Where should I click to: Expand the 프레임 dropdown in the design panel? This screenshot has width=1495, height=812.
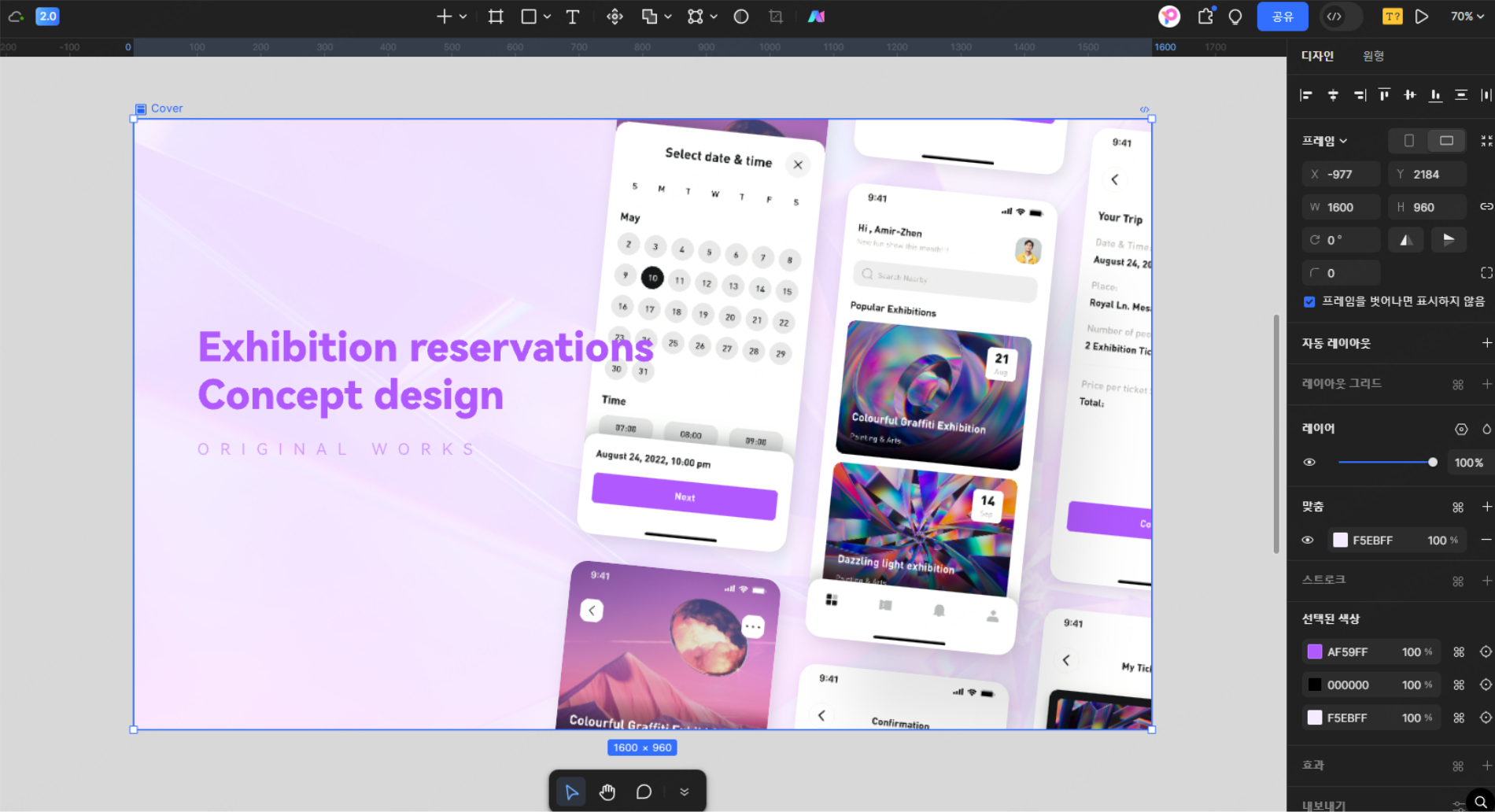point(1325,140)
